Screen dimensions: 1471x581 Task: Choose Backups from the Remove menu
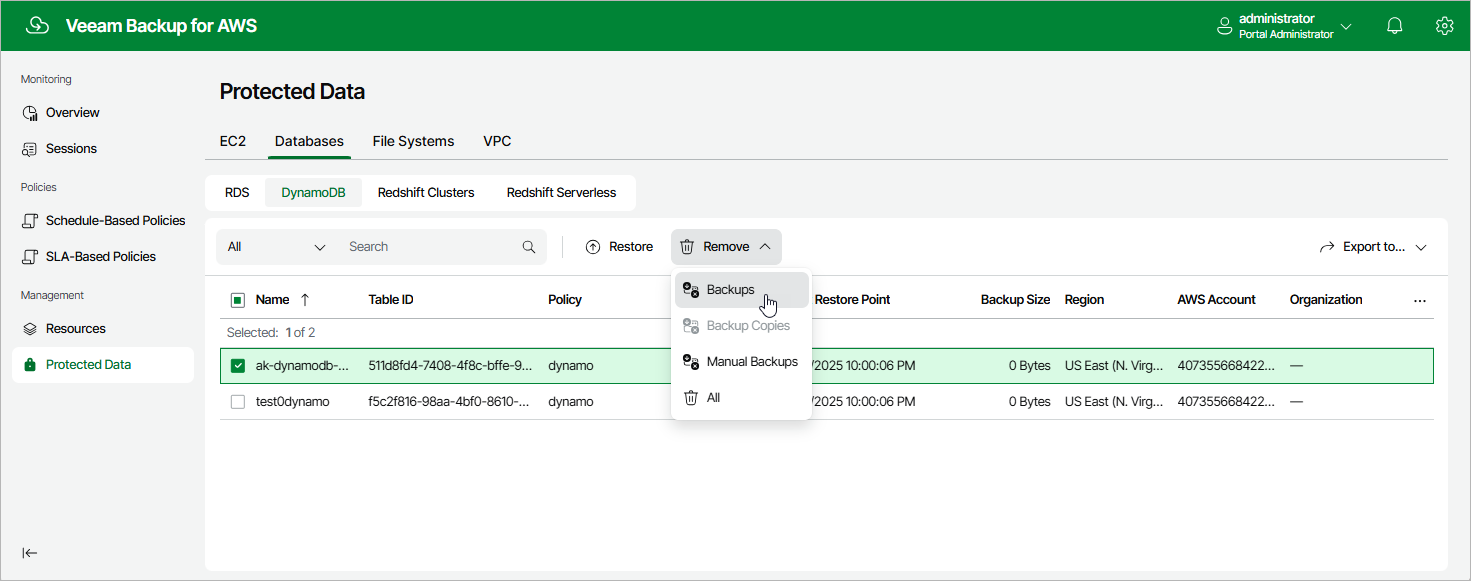pyautogui.click(x=741, y=290)
